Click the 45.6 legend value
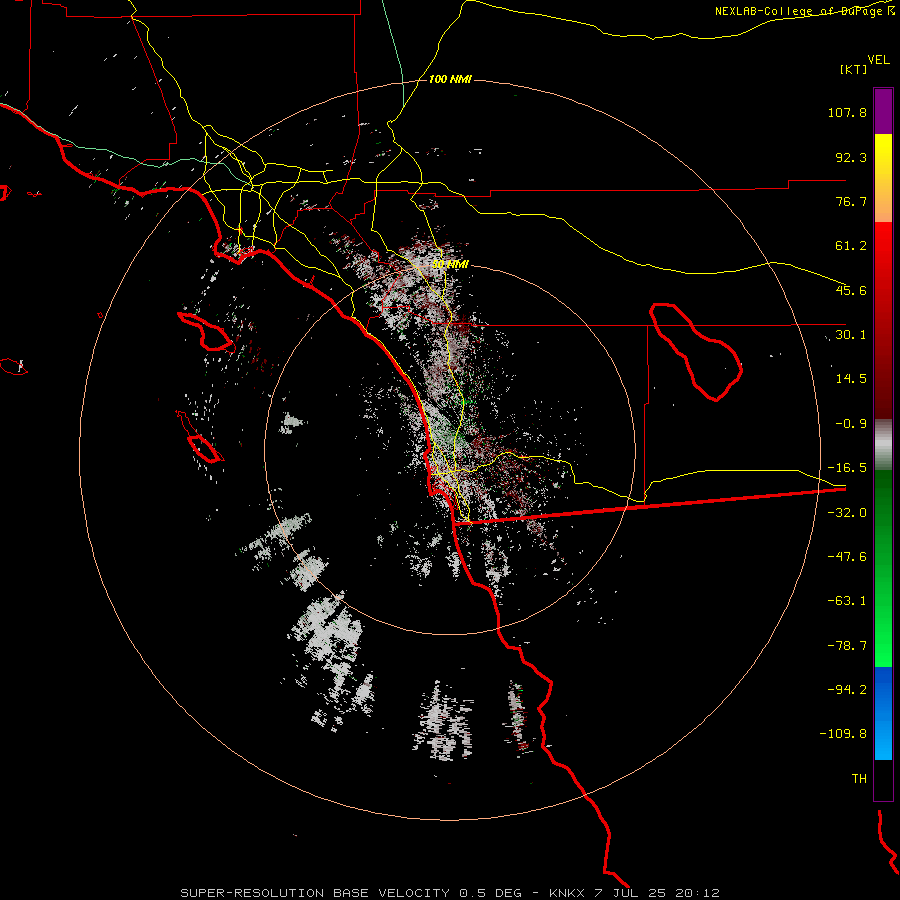Screen dimensions: 900x900 click(851, 290)
